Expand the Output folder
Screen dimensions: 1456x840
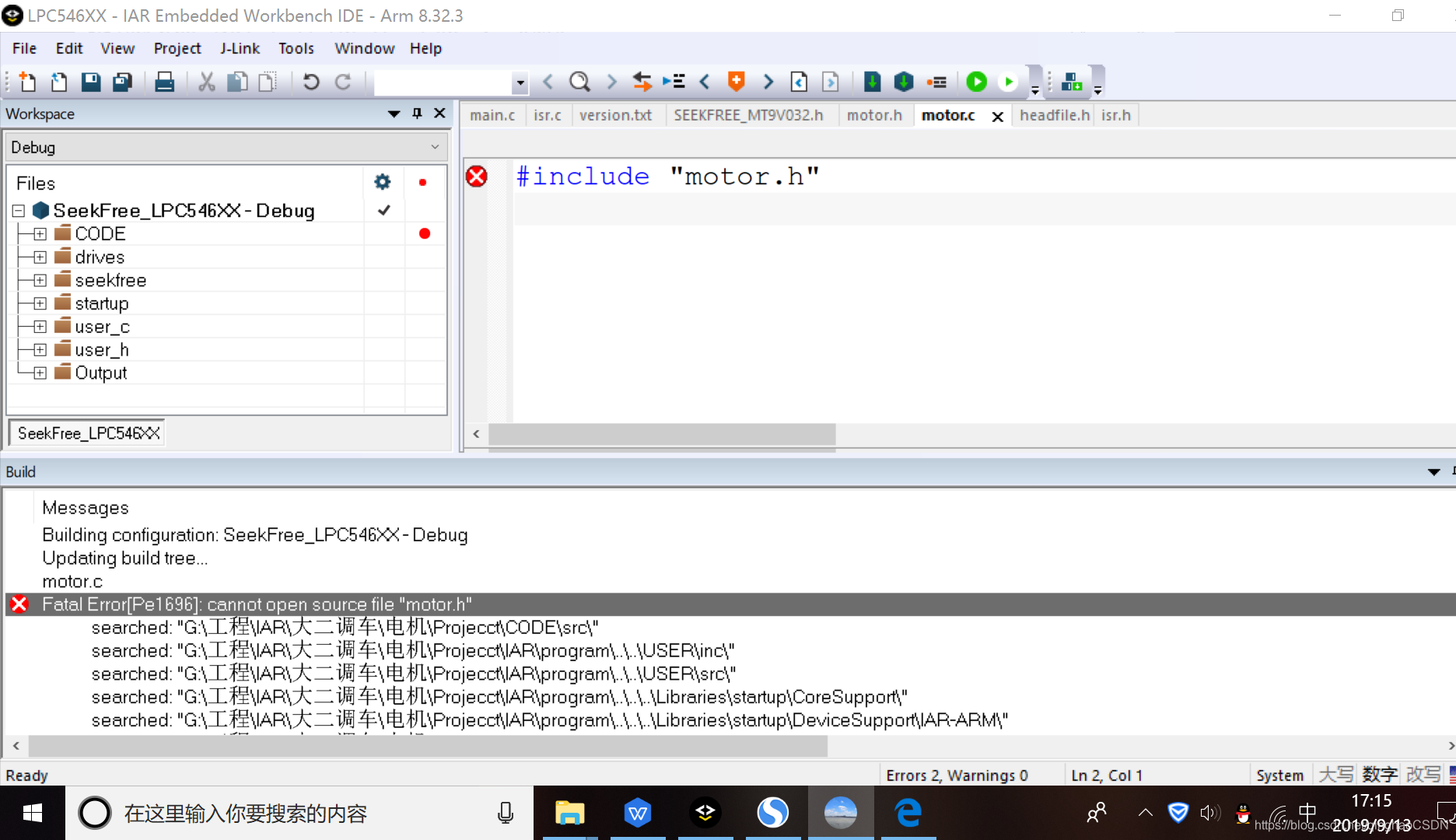(40, 373)
